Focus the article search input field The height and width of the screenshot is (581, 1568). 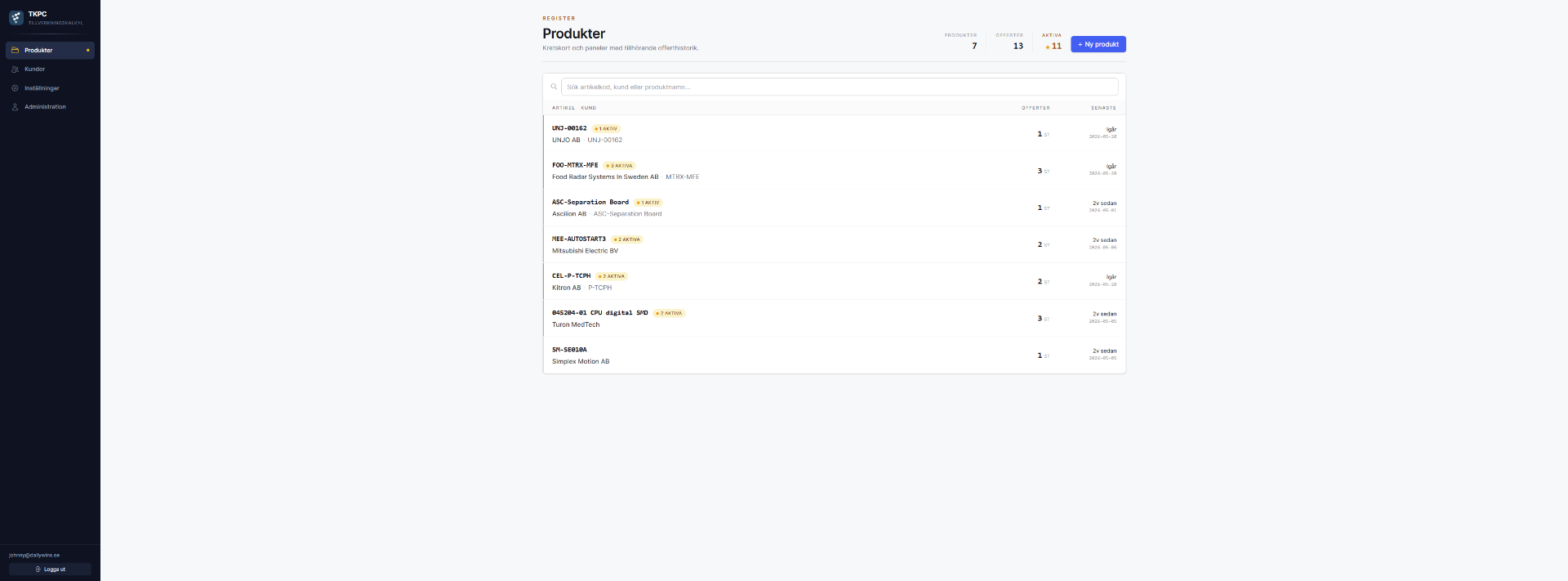840,87
